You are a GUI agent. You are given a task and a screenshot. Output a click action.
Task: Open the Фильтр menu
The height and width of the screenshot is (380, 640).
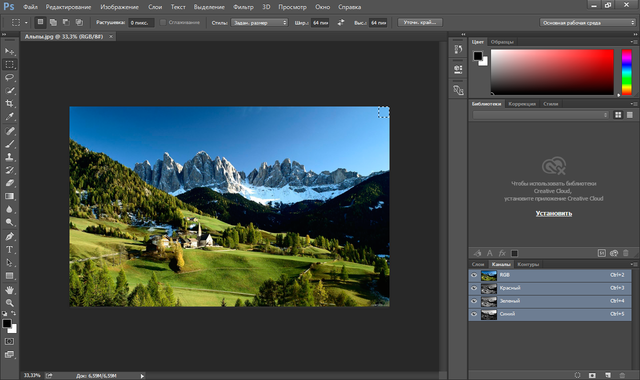point(243,7)
